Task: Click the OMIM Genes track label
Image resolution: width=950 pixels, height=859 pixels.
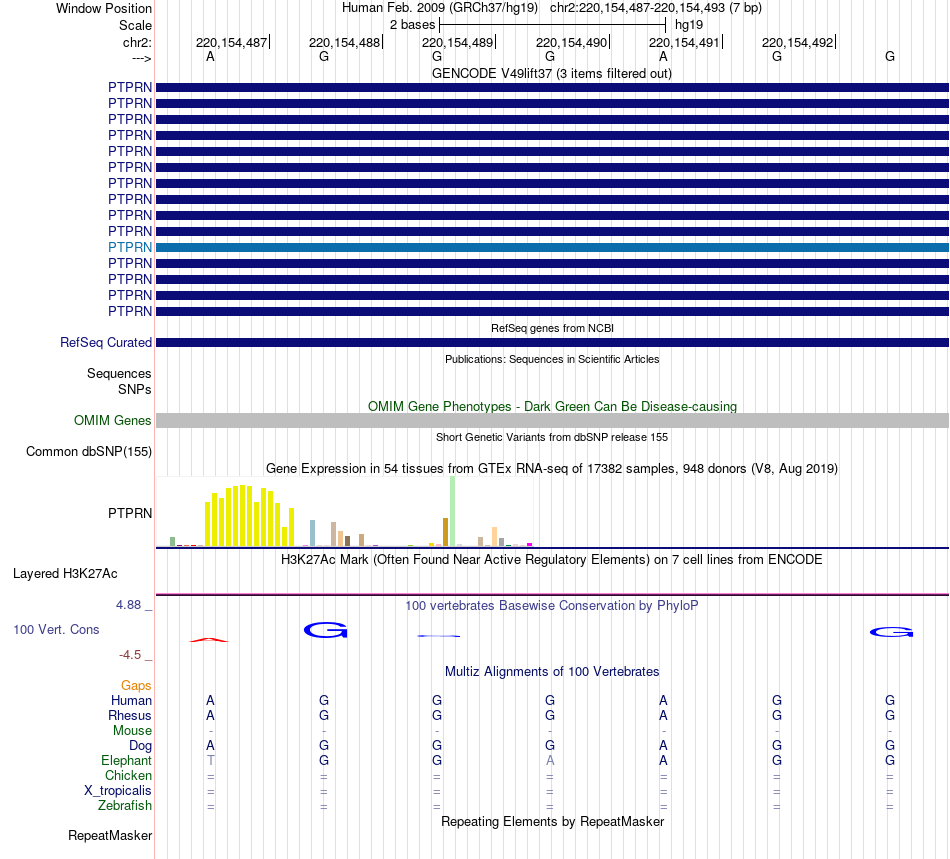Action: 113,420
